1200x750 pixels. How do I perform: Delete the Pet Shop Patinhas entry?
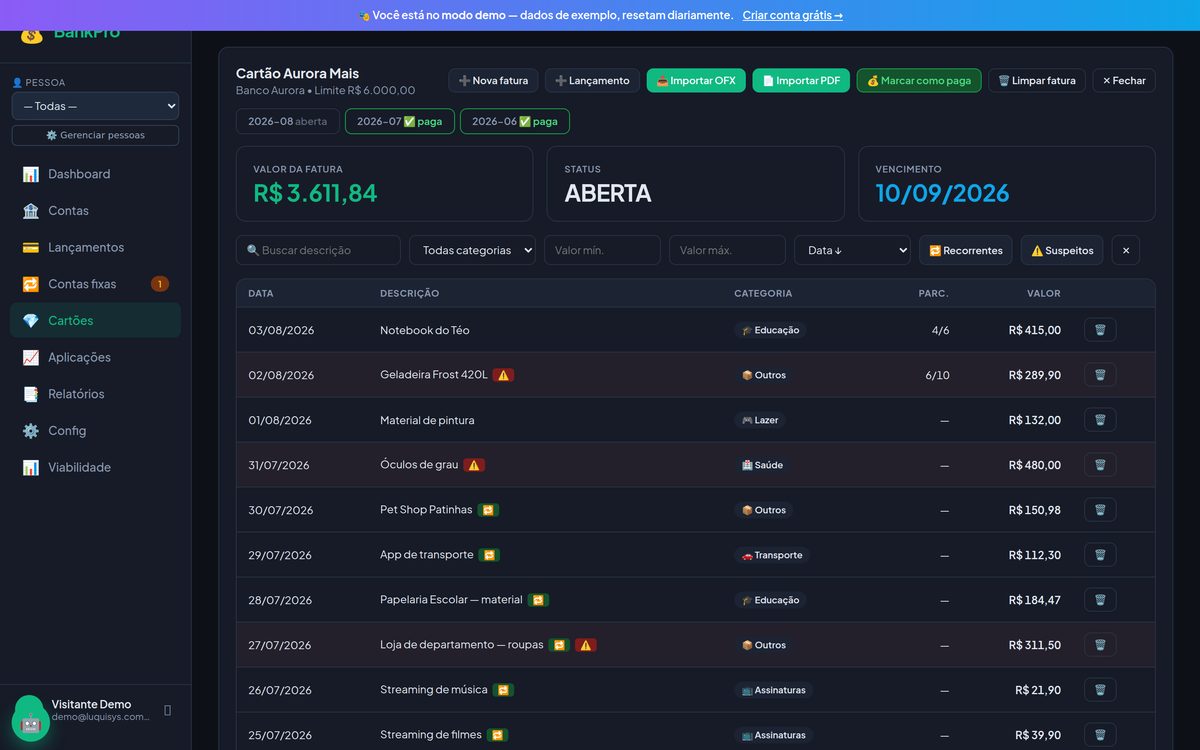pyautogui.click(x=1100, y=510)
